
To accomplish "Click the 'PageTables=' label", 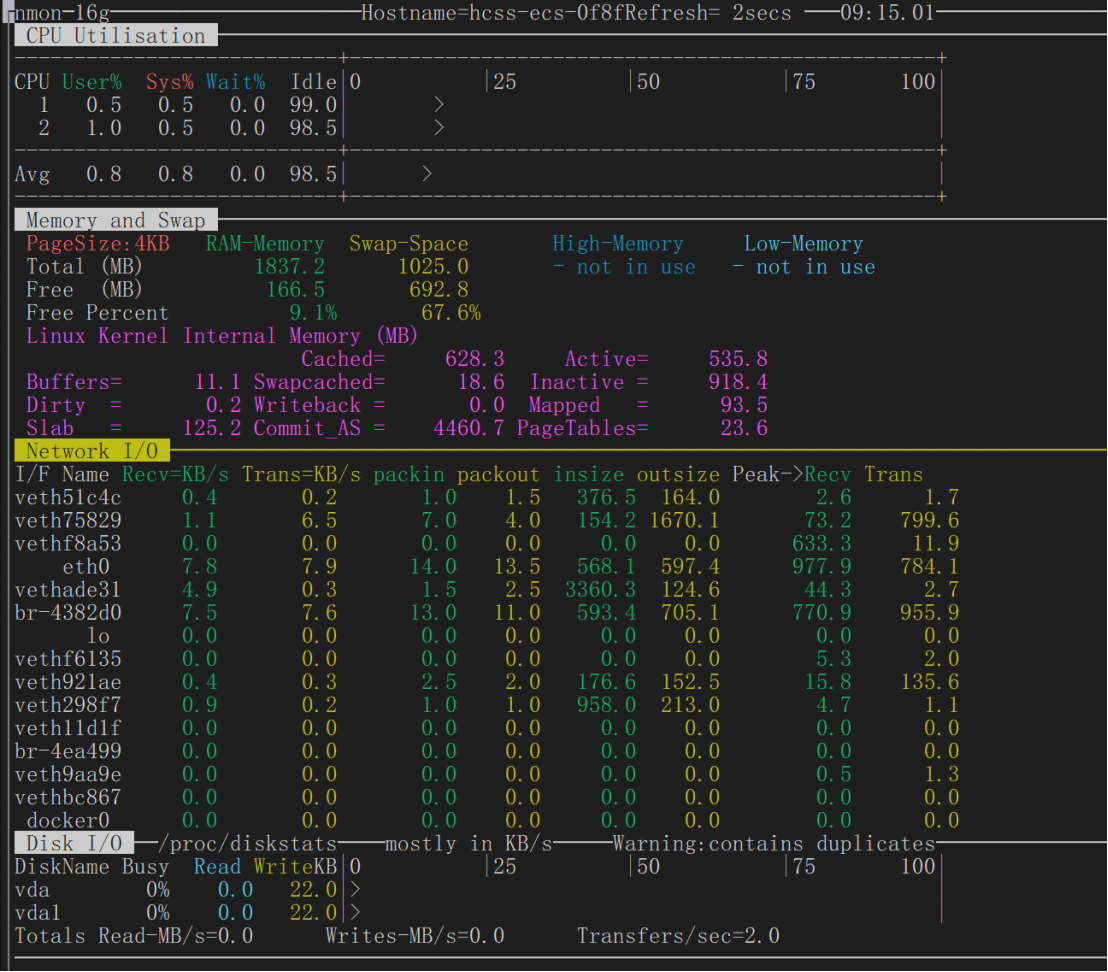I will click(582, 428).
